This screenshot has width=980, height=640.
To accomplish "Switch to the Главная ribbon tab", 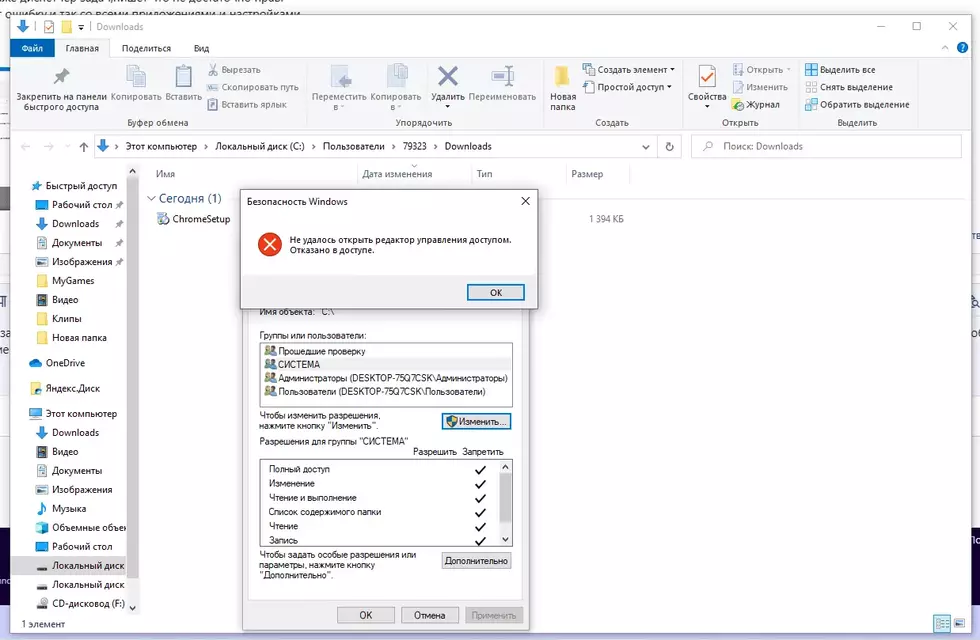I will [x=82, y=48].
